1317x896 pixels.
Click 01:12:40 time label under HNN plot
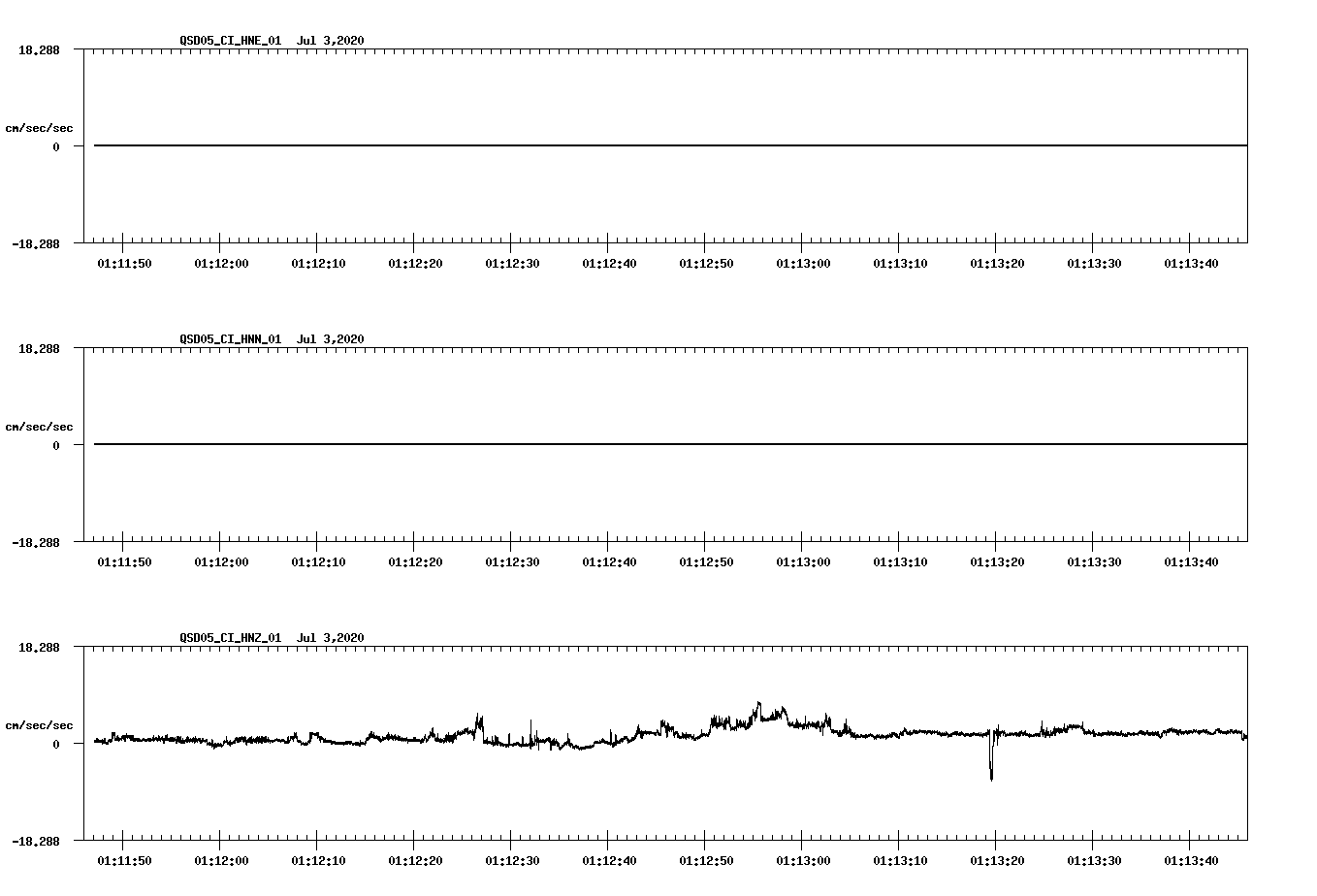609,562
